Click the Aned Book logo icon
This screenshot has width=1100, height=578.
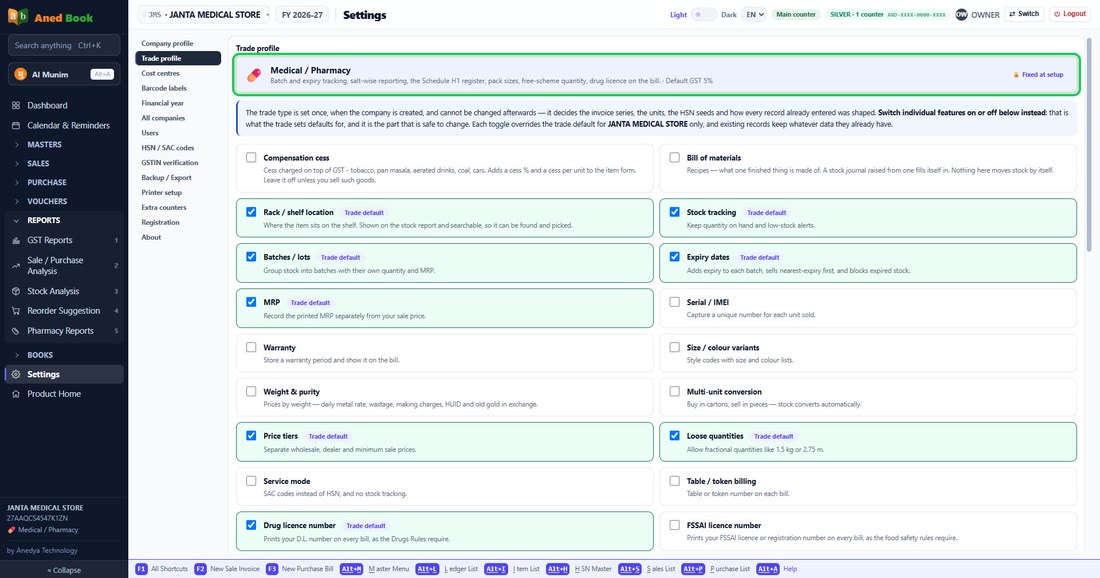pos(18,16)
